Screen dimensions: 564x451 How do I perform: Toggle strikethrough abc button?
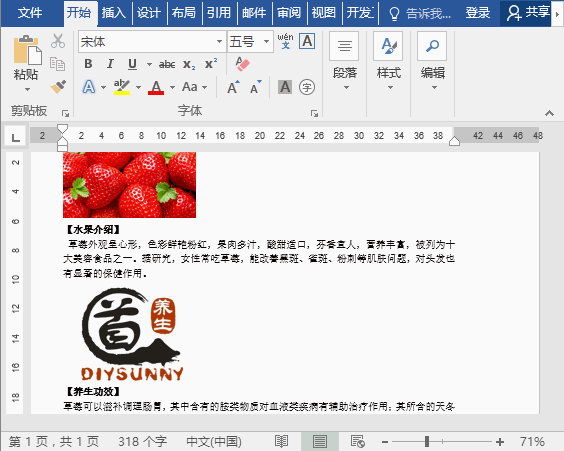(167, 64)
